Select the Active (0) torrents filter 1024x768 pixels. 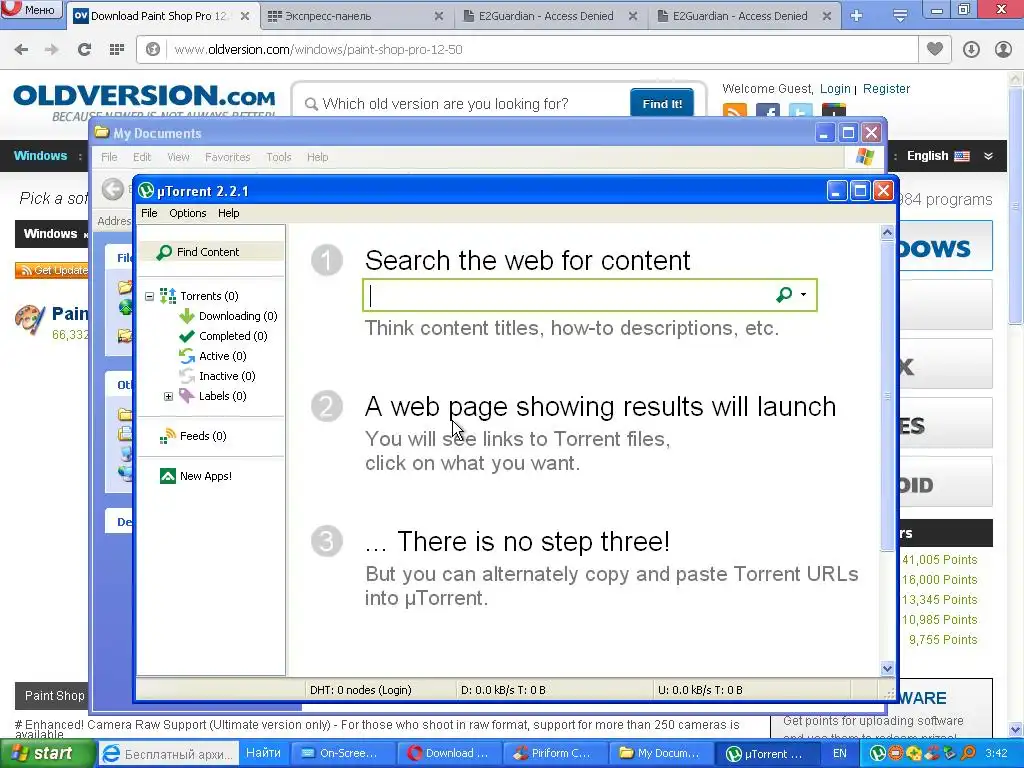pos(213,357)
